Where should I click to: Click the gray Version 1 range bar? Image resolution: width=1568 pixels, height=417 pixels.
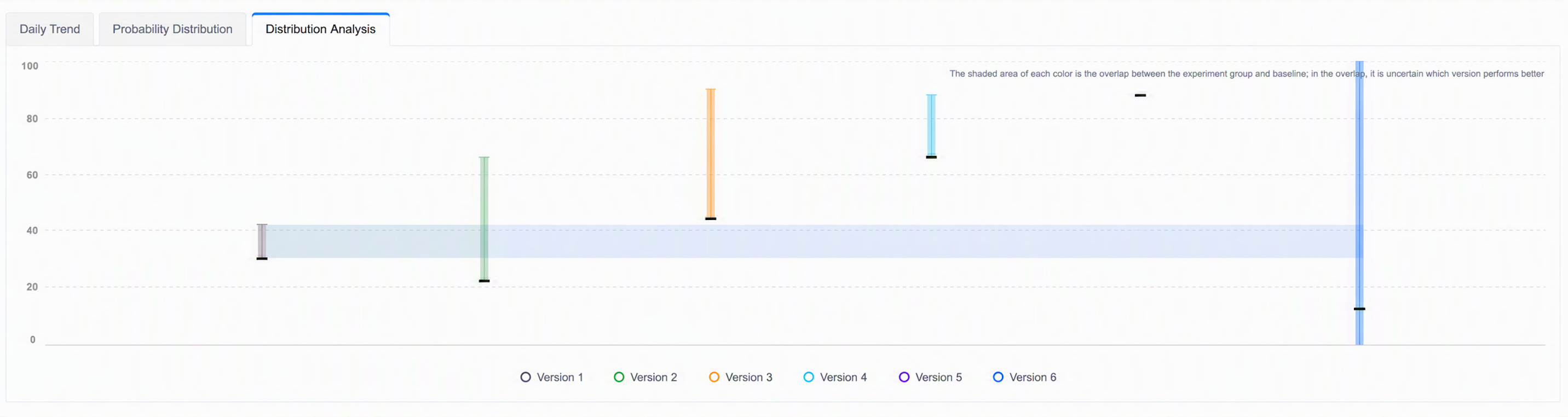coord(262,241)
